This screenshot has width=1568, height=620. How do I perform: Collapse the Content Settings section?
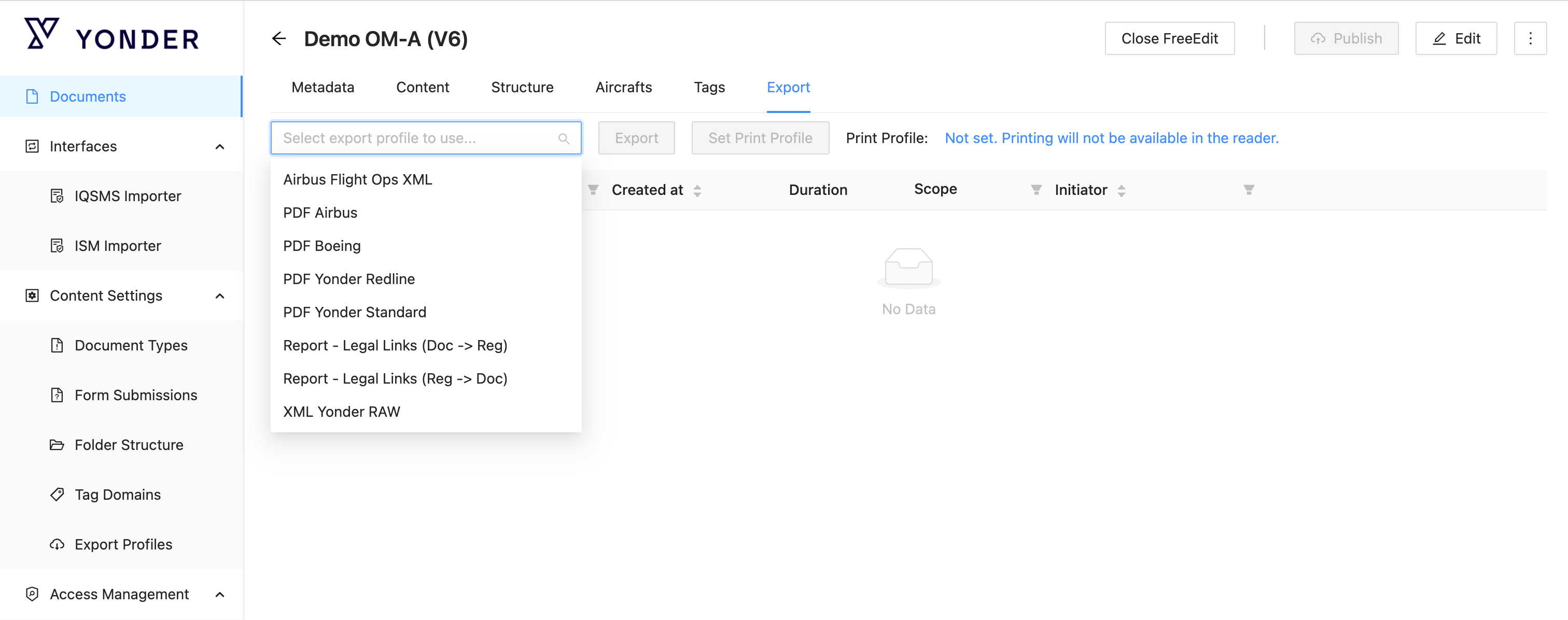(220, 295)
